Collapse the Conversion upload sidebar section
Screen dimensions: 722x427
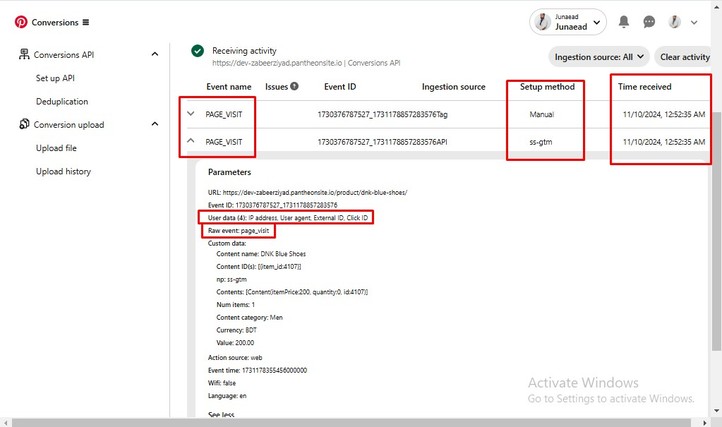155,124
